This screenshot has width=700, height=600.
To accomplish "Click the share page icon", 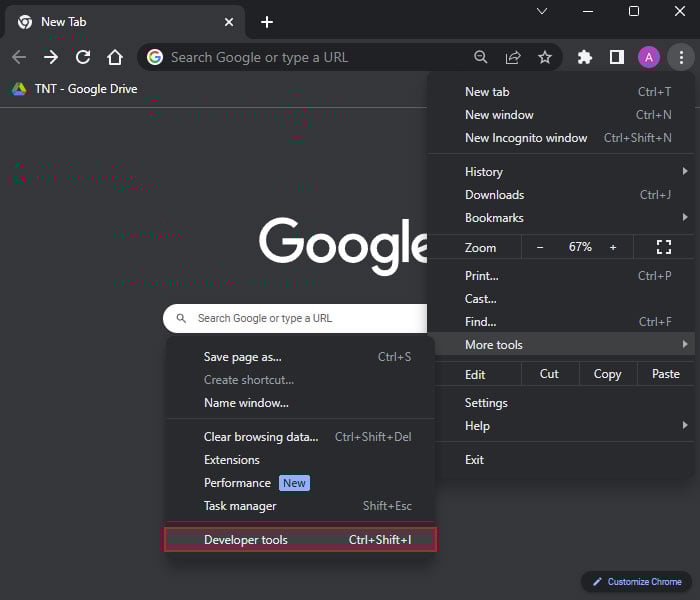I will pos(513,57).
